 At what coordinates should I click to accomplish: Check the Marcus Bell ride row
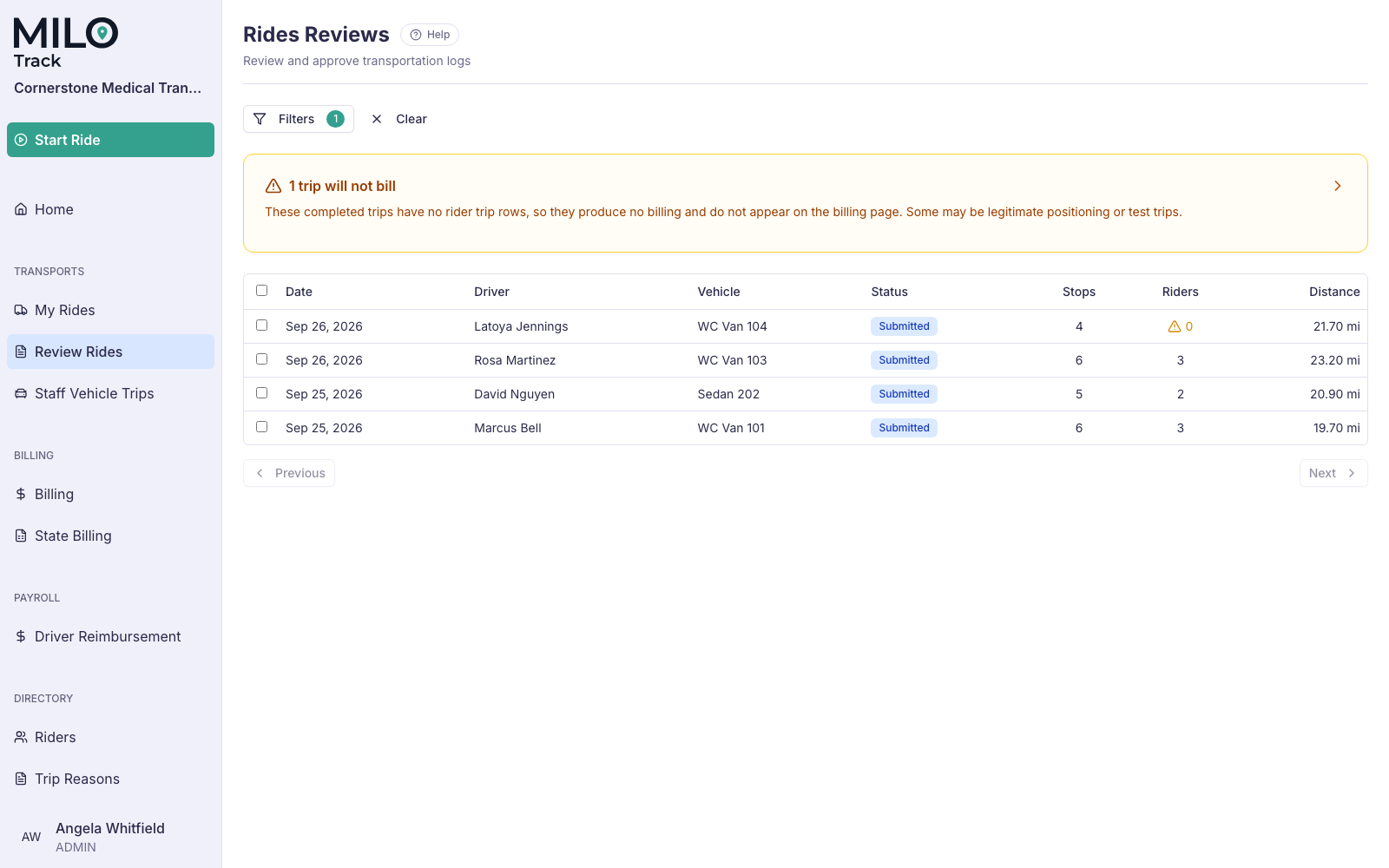point(262,427)
